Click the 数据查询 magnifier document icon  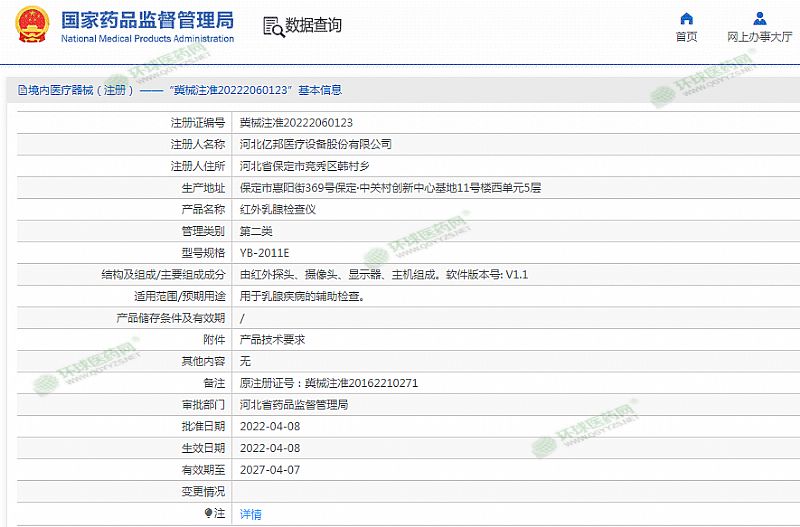[272, 26]
